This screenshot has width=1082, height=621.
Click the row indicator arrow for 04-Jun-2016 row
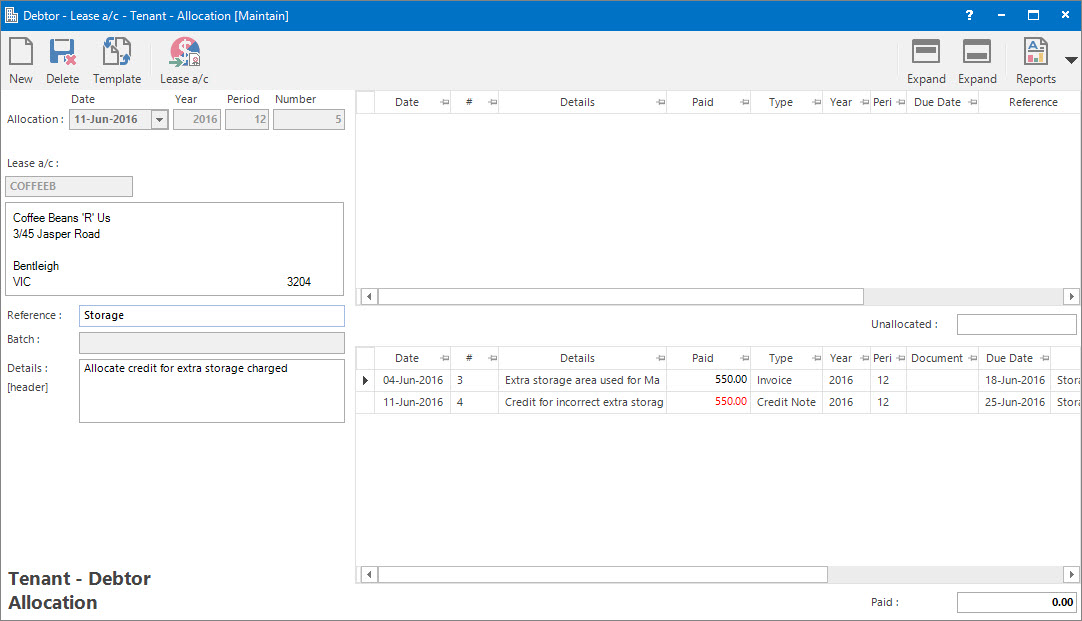pos(365,380)
